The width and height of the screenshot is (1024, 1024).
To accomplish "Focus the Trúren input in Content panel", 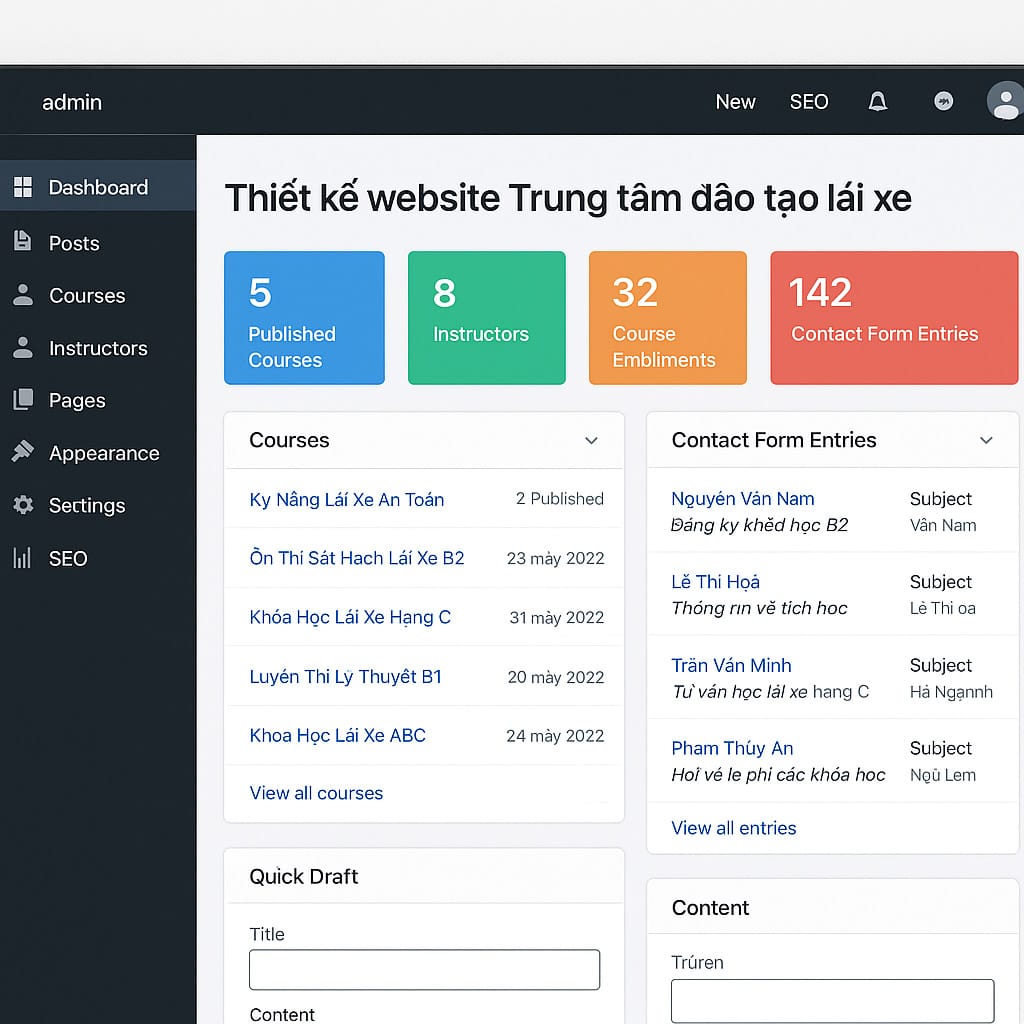I will click(x=833, y=1000).
